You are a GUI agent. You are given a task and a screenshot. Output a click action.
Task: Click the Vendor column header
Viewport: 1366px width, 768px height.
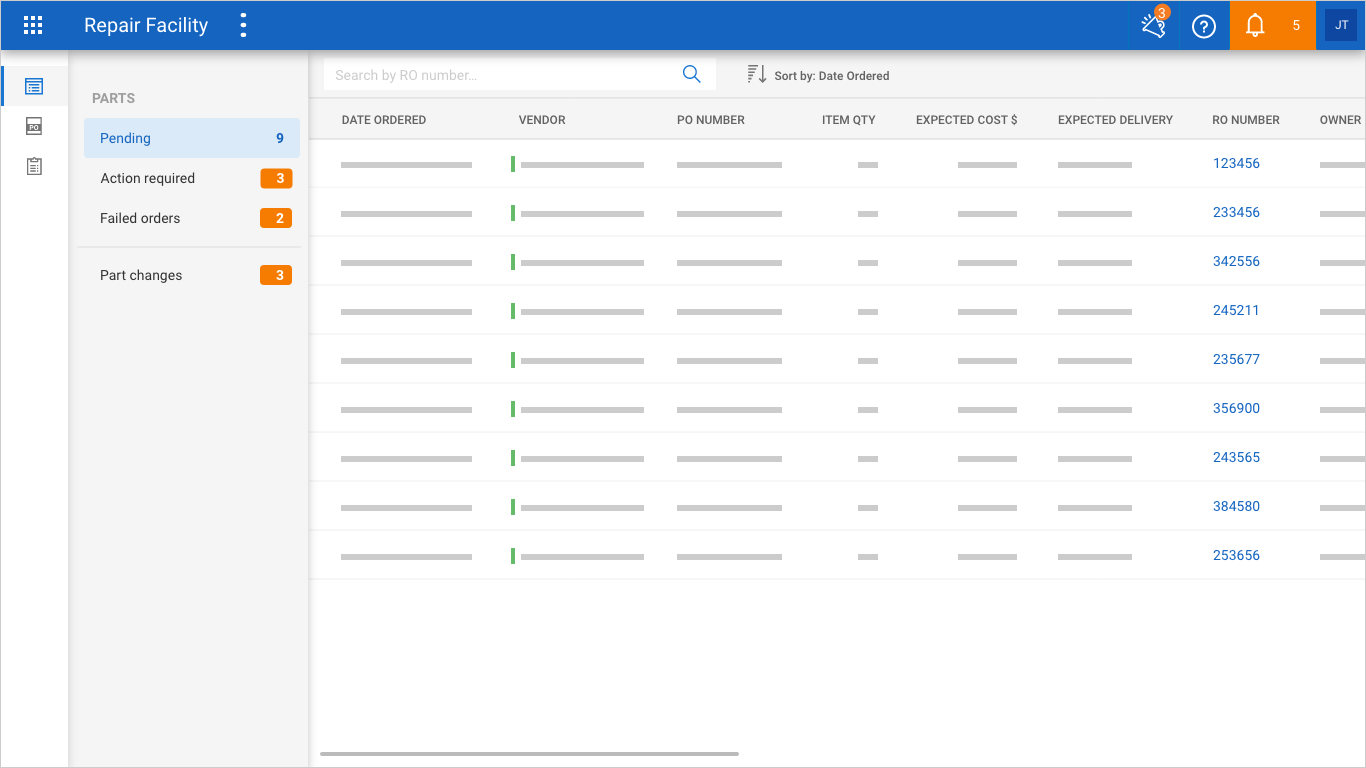[542, 120]
